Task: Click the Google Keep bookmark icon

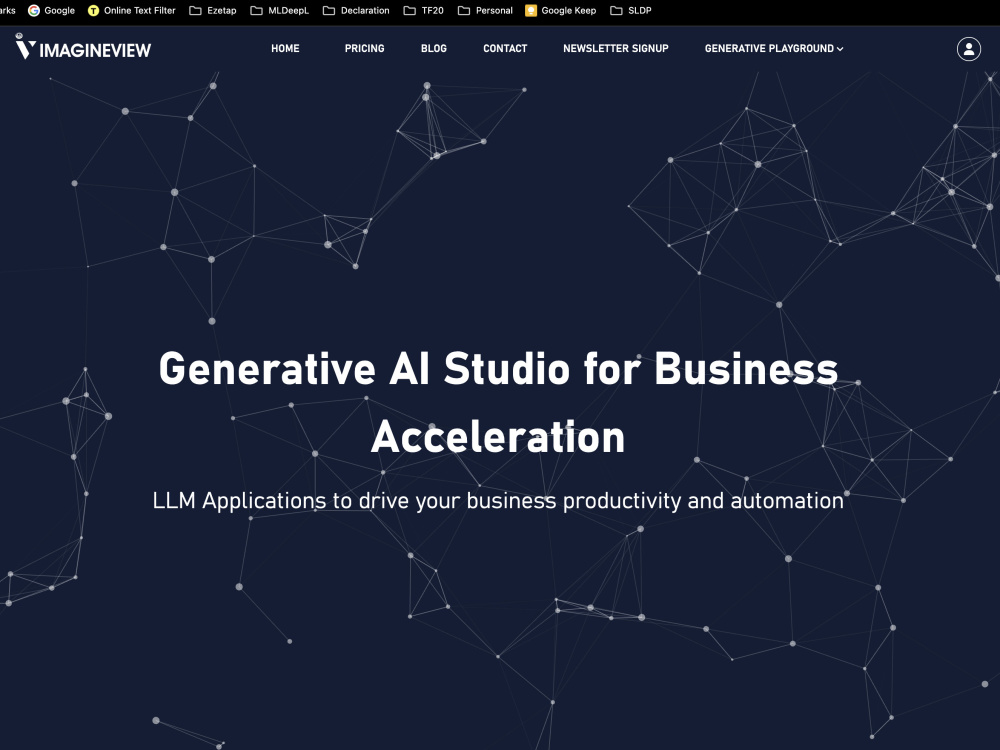Action: point(531,10)
